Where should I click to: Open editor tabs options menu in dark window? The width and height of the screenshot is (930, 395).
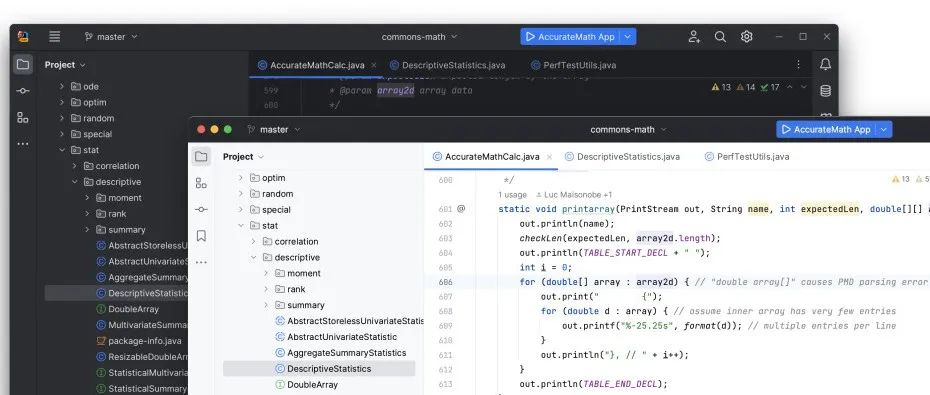pyautogui.click(x=798, y=65)
